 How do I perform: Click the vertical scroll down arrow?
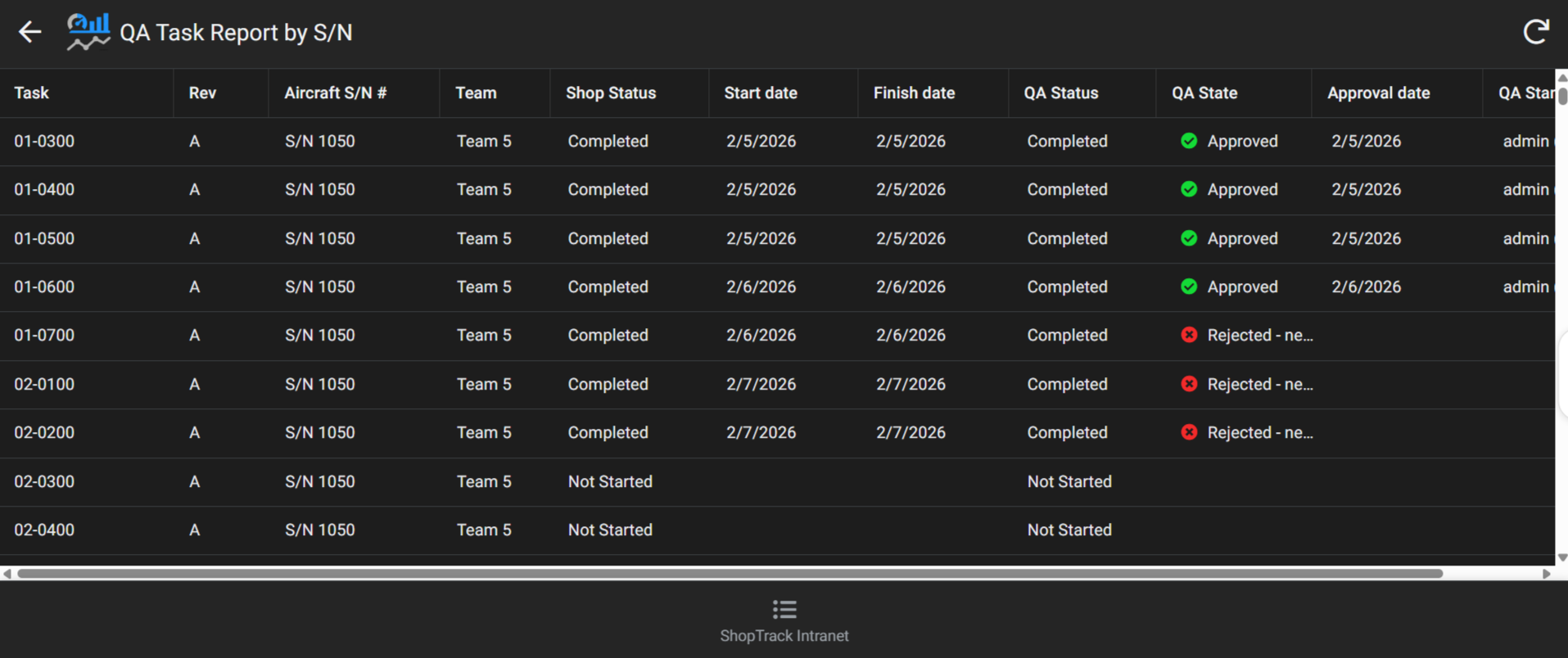click(x=1561, y=557)
